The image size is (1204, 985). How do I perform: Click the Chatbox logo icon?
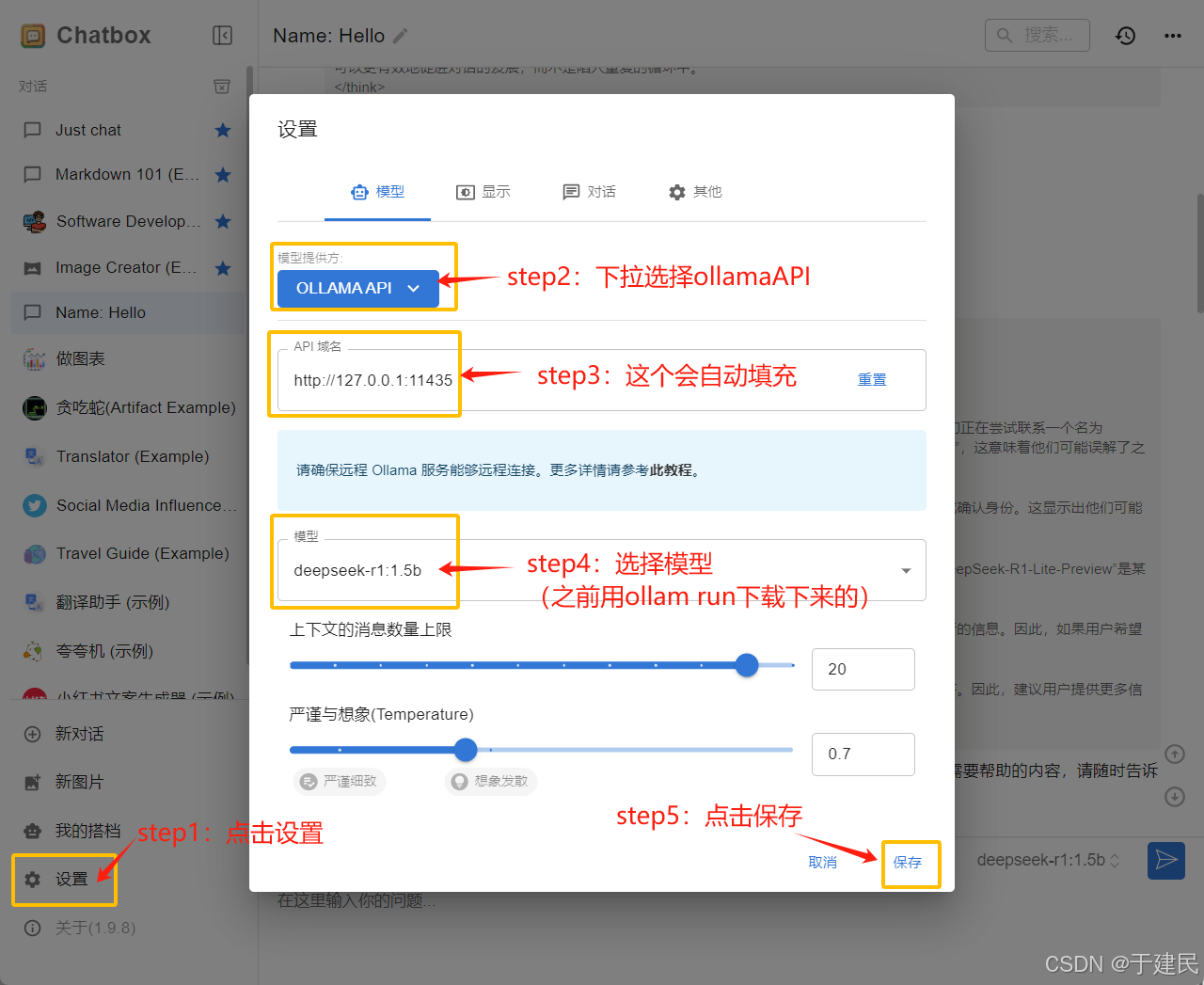tap(33, 36)
